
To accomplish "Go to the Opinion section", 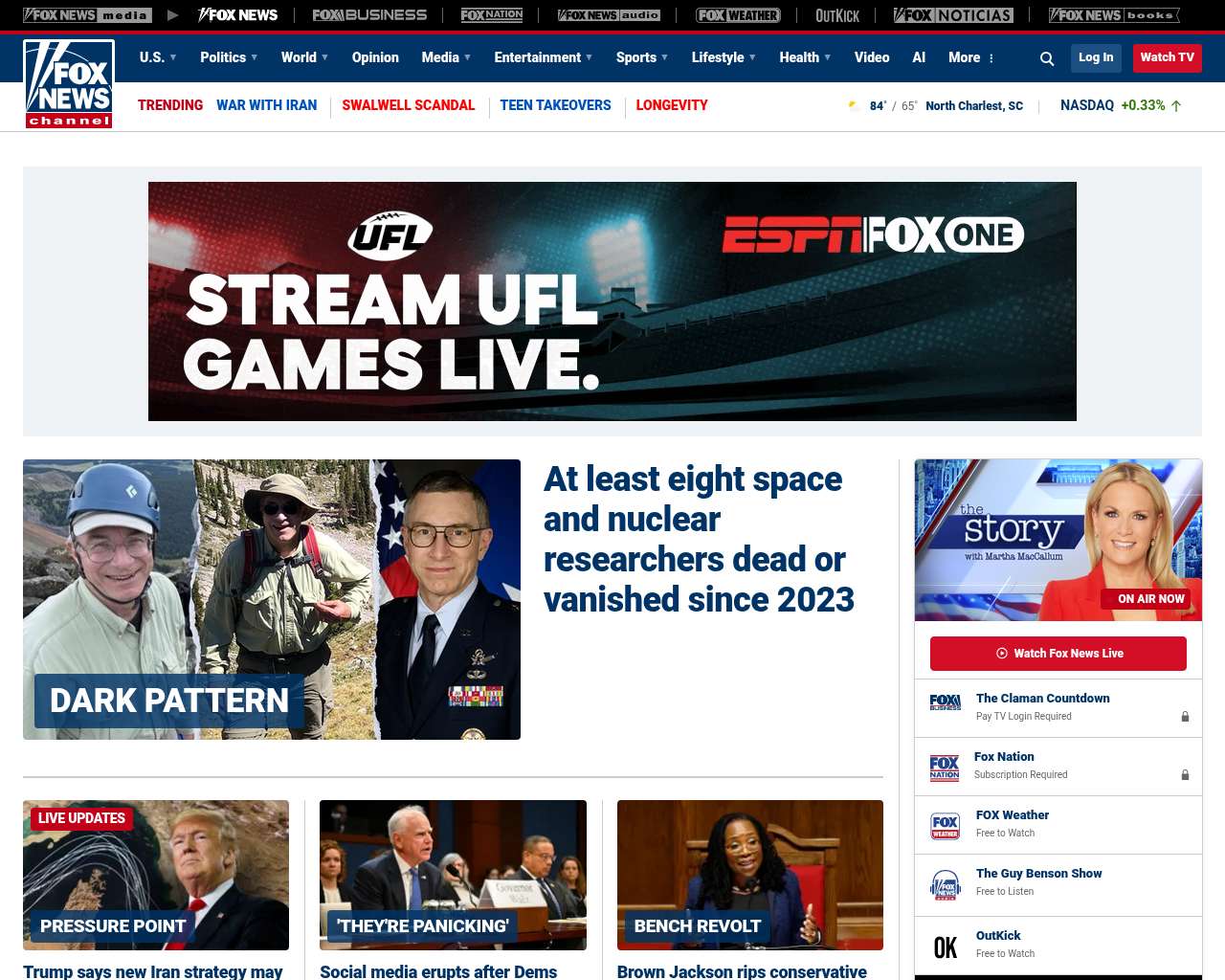I will point(375,57).
